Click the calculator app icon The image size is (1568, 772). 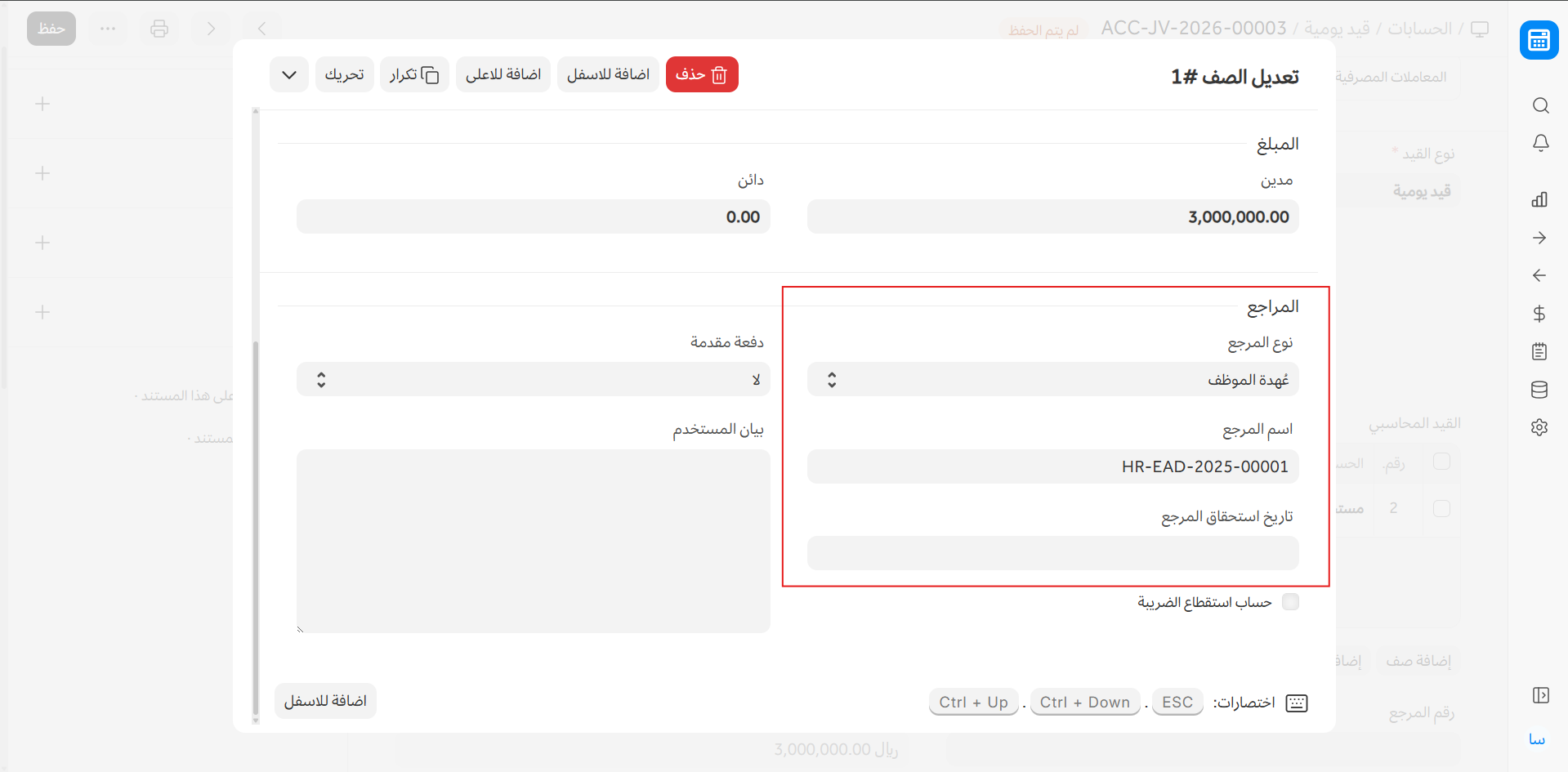coord(1539,40)
